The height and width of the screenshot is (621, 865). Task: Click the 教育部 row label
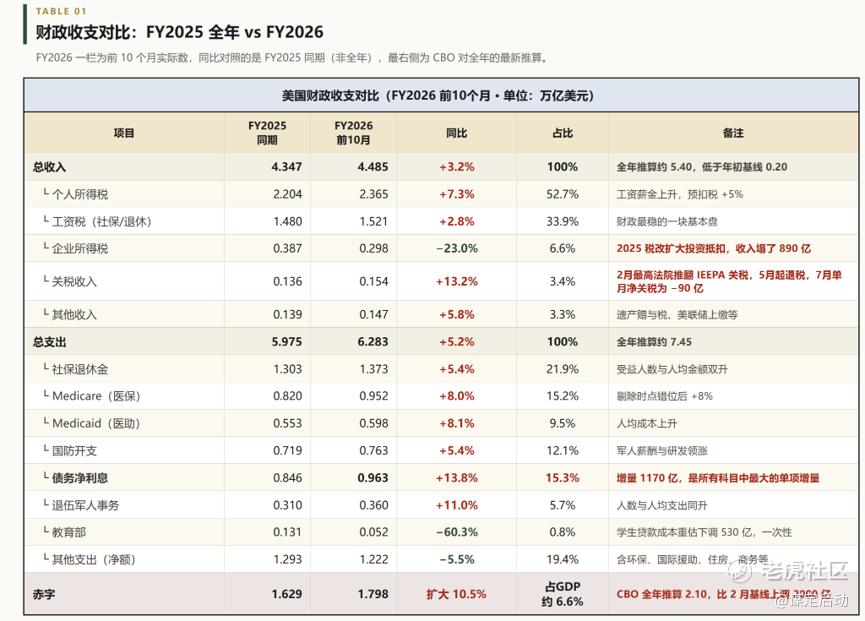coord(68,532)
